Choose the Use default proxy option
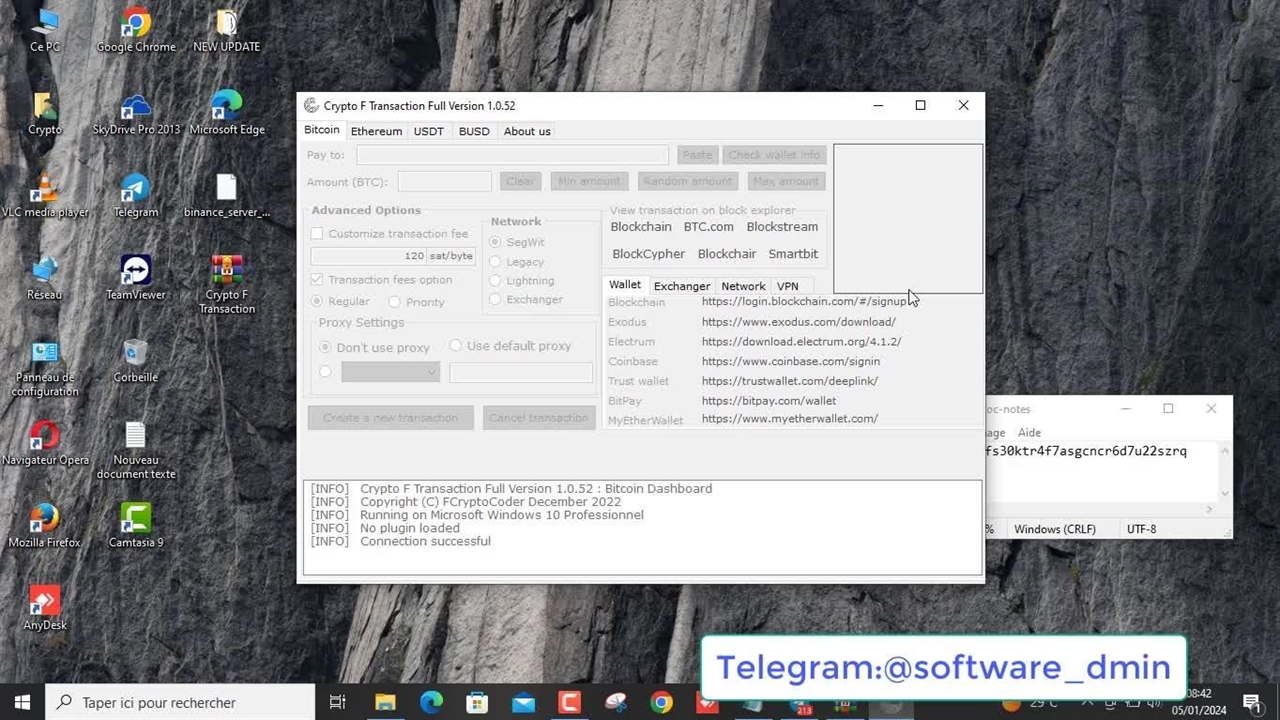The width and height of the screenshot is (1280, 720). (456, 346)
